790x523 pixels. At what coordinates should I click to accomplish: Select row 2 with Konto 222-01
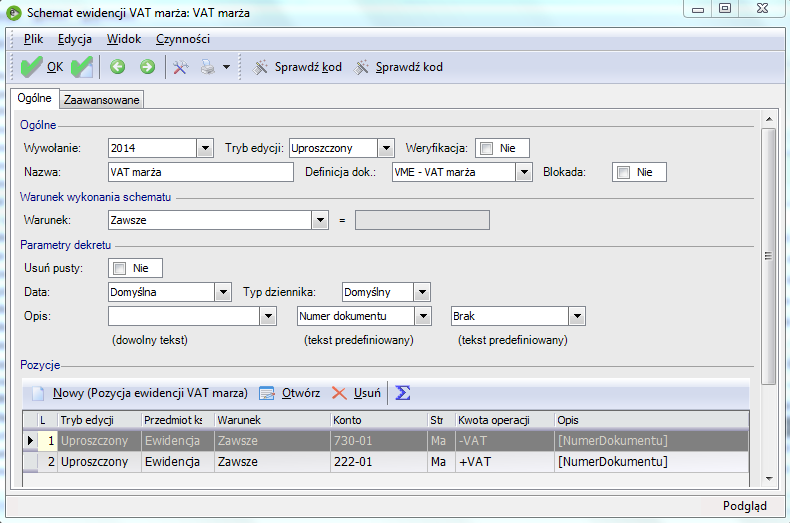click(386, 462)
